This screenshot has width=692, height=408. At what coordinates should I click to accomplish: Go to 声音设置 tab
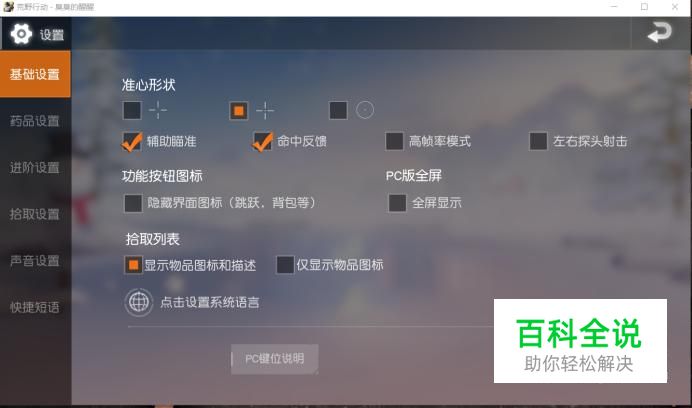click(x=35, y=261)
